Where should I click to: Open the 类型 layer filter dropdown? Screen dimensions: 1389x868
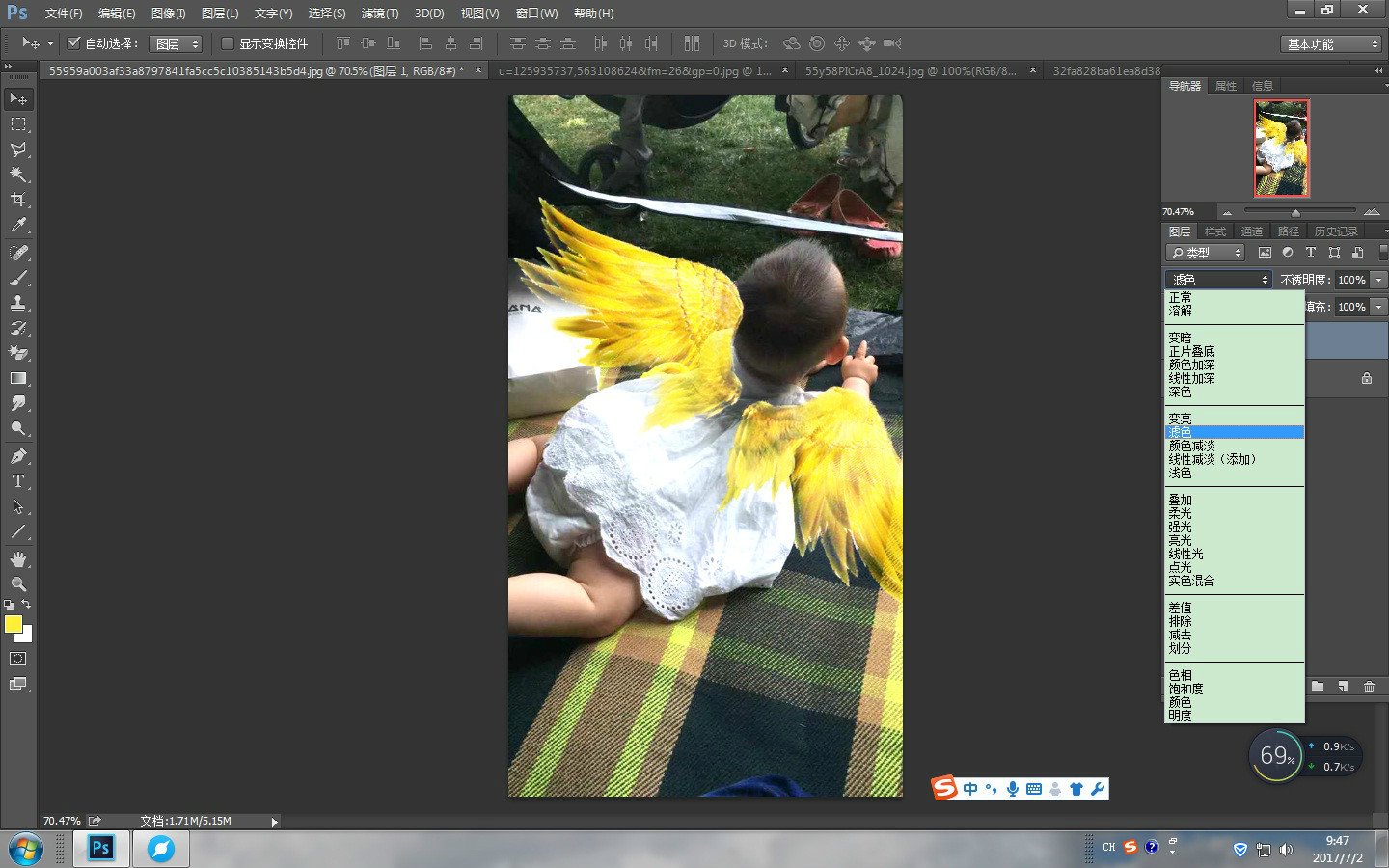tap(1206, 253)
